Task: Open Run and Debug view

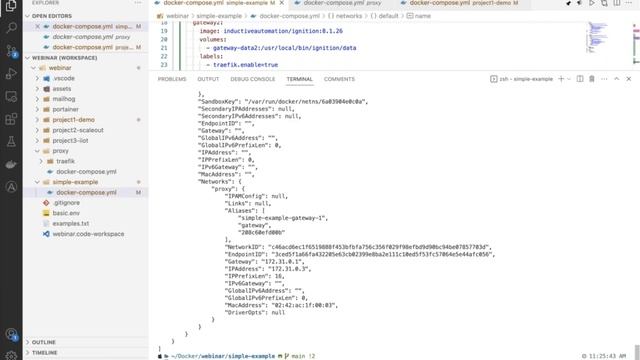Action: 11,73
